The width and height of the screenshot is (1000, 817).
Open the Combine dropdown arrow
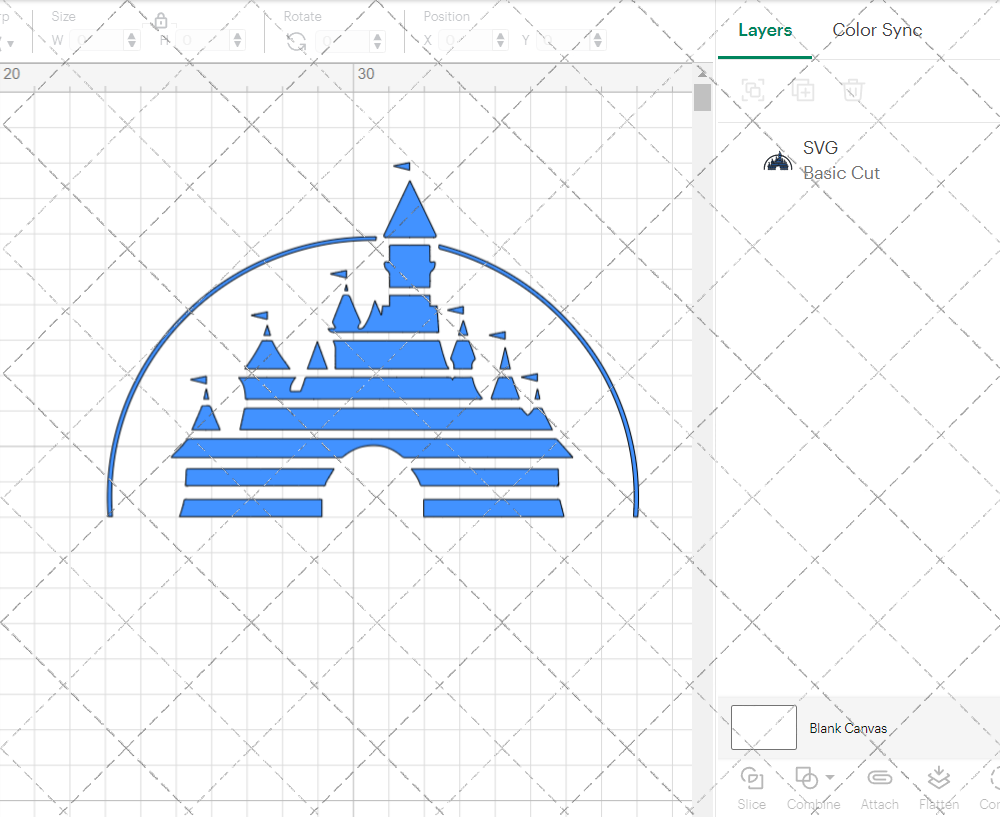pyautogui.click(x=830, y=777)
